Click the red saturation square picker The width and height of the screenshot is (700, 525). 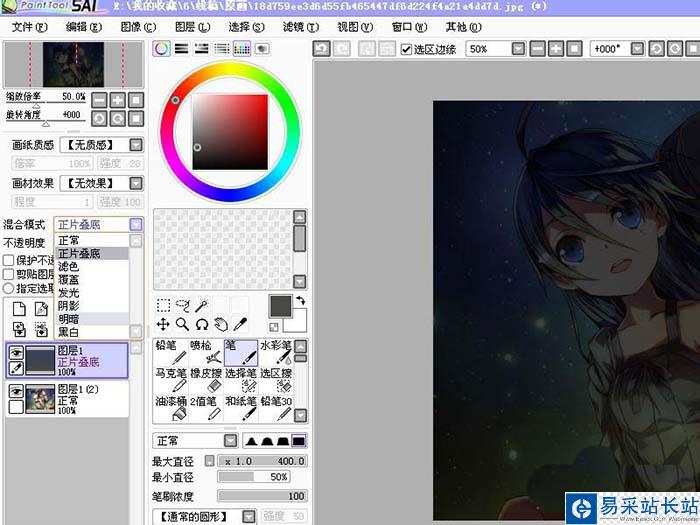pyautogui.click(x=230, y=132)
